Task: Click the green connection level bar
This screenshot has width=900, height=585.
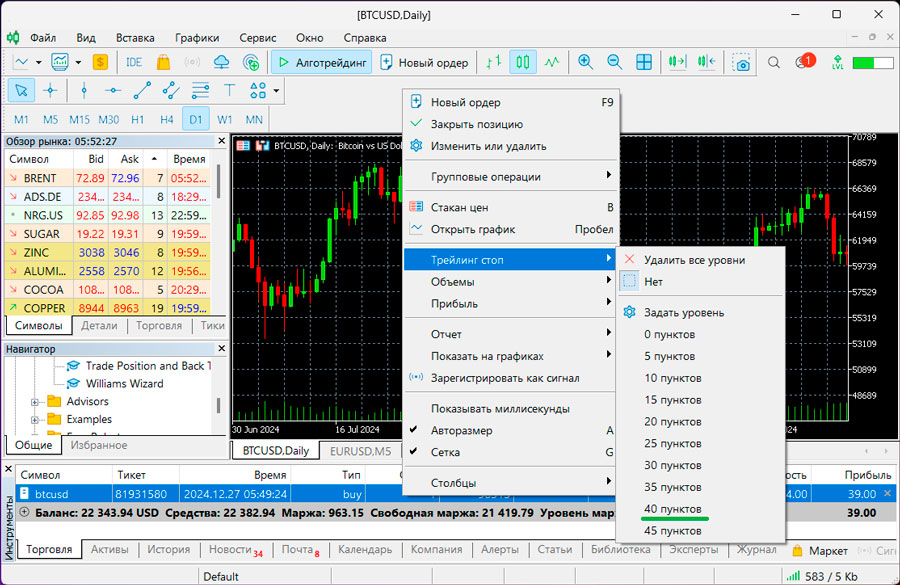Action: 873,62
